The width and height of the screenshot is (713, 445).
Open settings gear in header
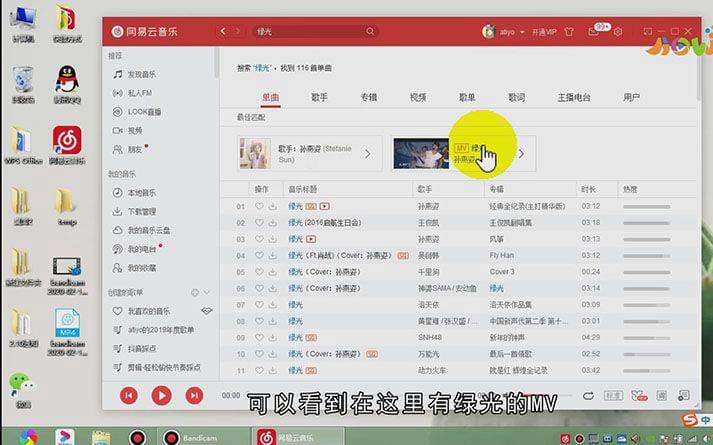[618, 32]
